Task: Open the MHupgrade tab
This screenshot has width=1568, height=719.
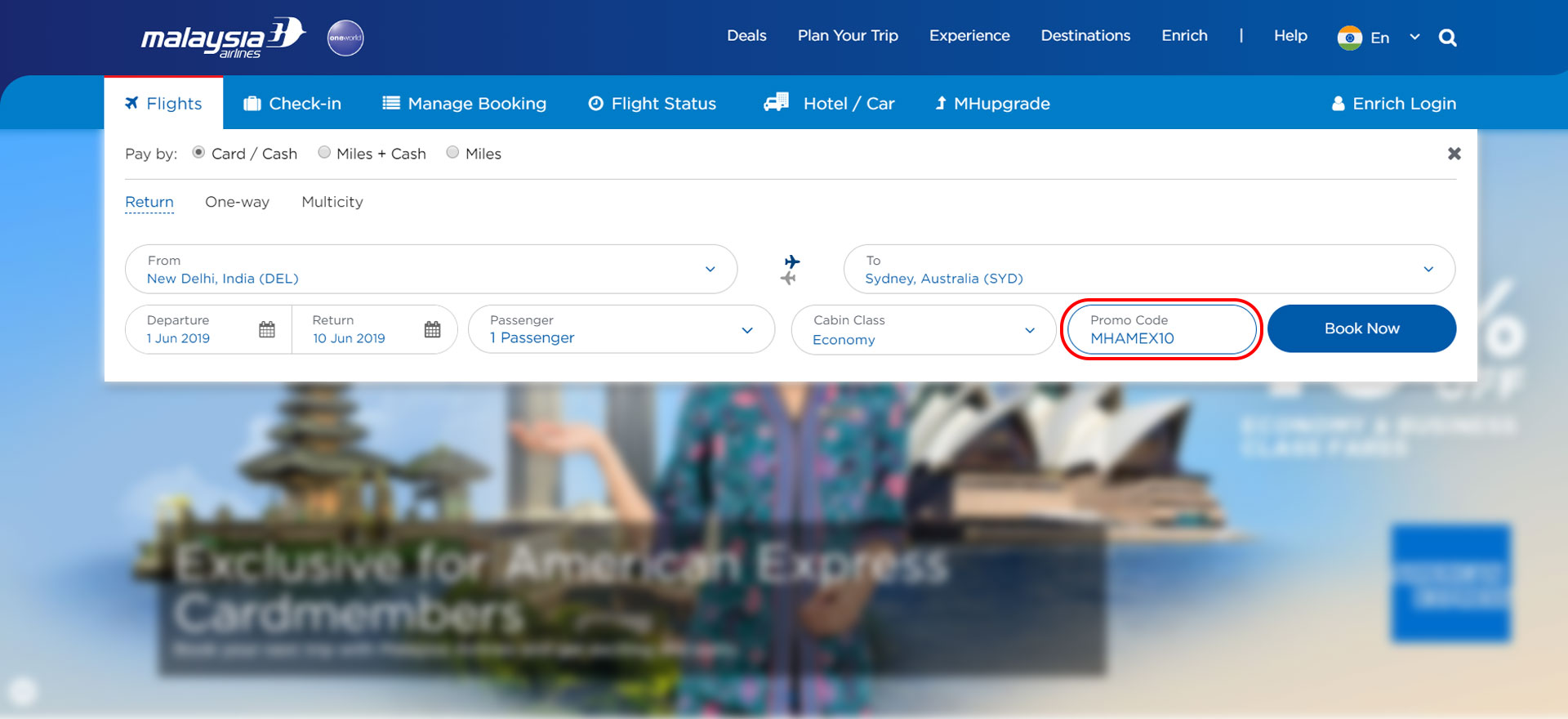Action: [992, 103]
